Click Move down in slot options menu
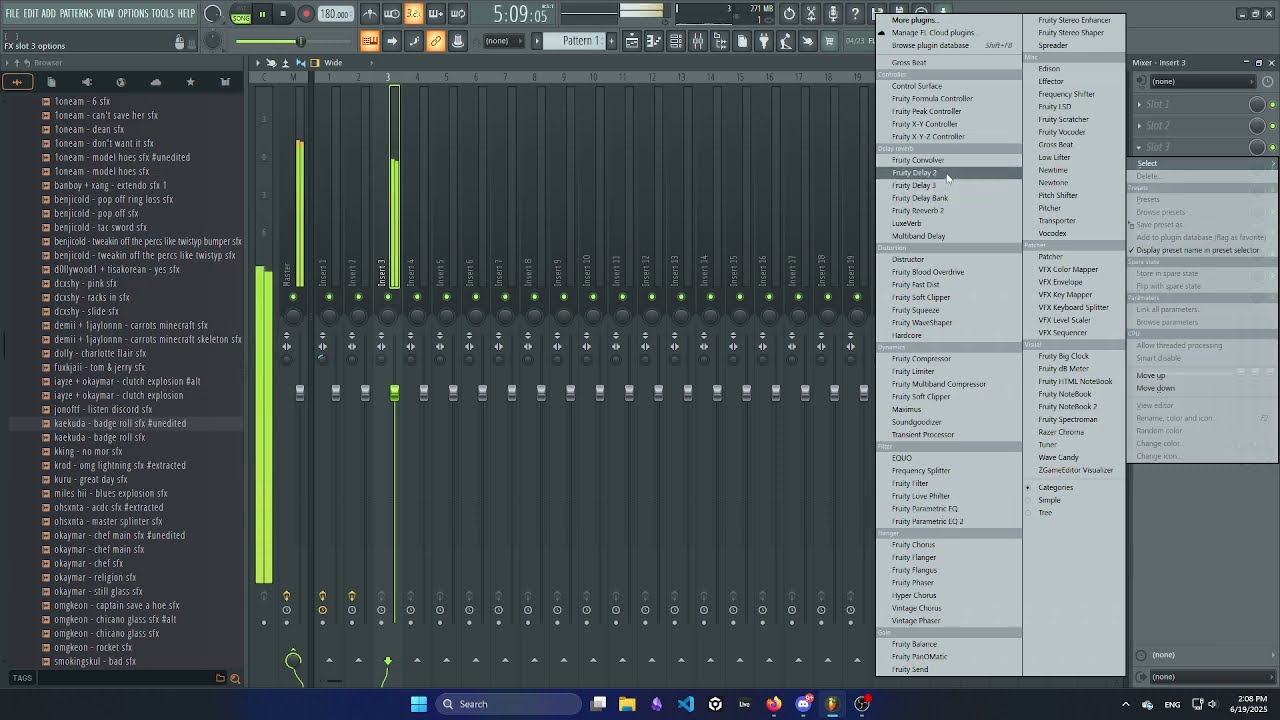This screenshot has height=720, width=1280. tap(1203, 389)
